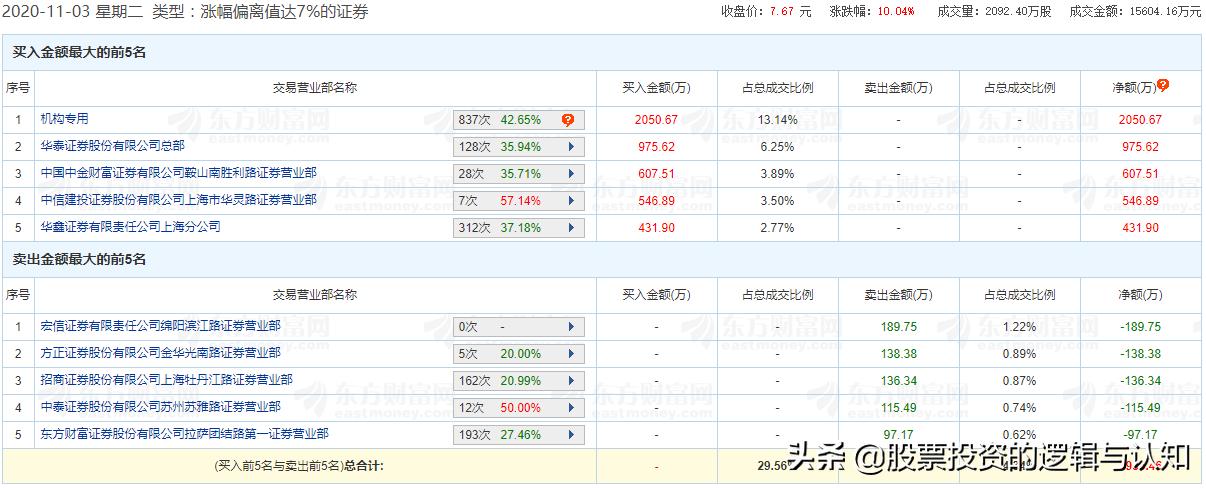Open 方正证券金华光南路营业部 link
1206x488 pixels.
click(x=160, y=353)
